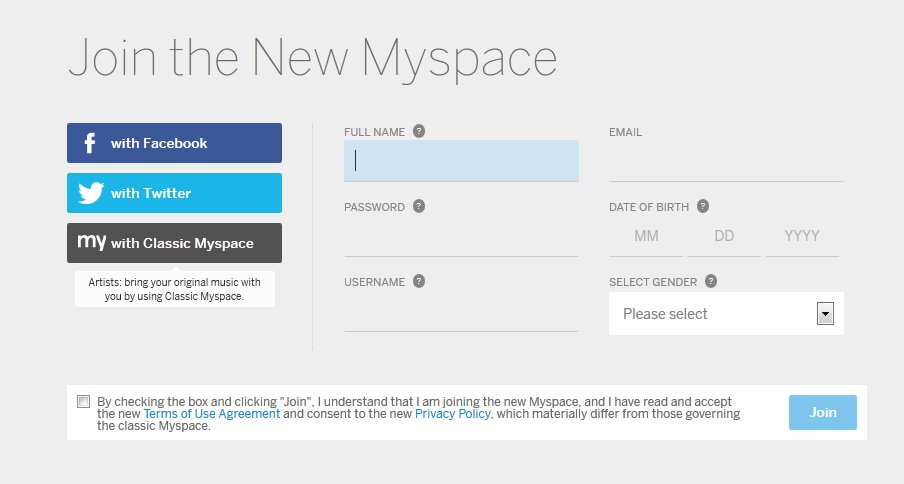Screen dimensions: 904x484
Task: Open the Terms of Use Agreement link
Action: [x=212, y=414]
